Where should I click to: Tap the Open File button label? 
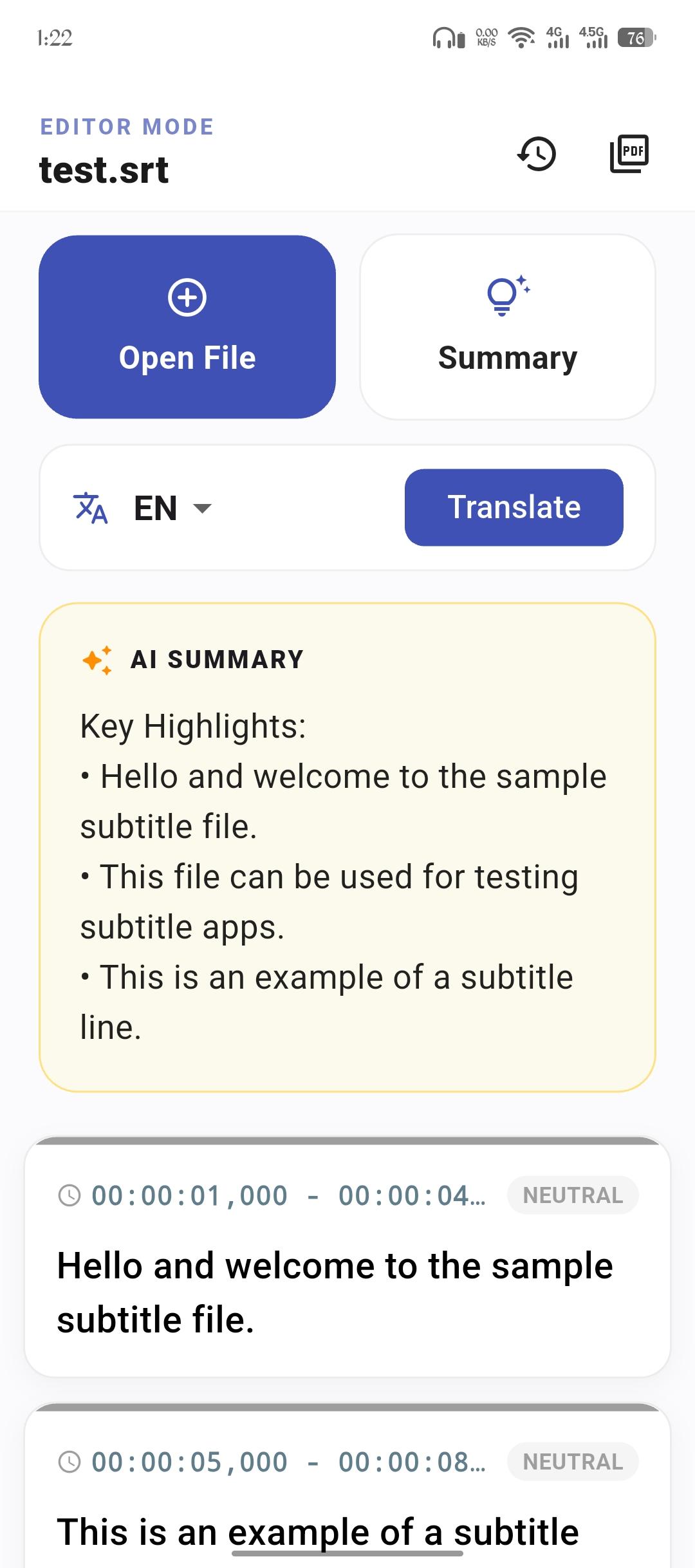(187, 358)
